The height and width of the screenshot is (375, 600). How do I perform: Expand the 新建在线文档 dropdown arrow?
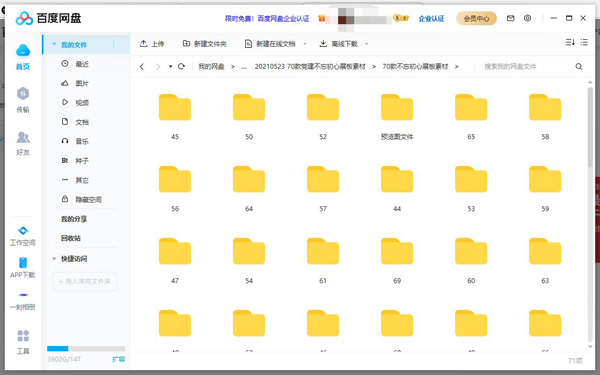point(305,44)
